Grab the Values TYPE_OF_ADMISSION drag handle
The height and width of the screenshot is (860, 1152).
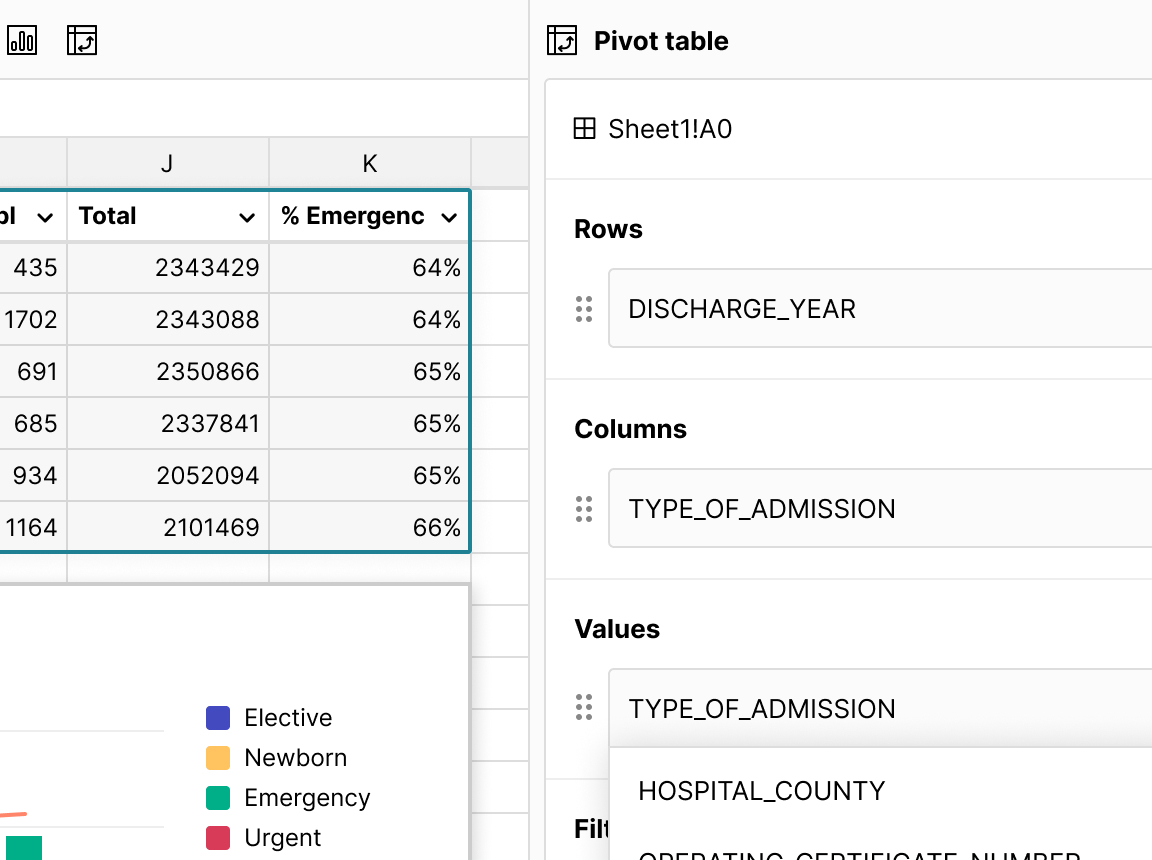[585, 708]
